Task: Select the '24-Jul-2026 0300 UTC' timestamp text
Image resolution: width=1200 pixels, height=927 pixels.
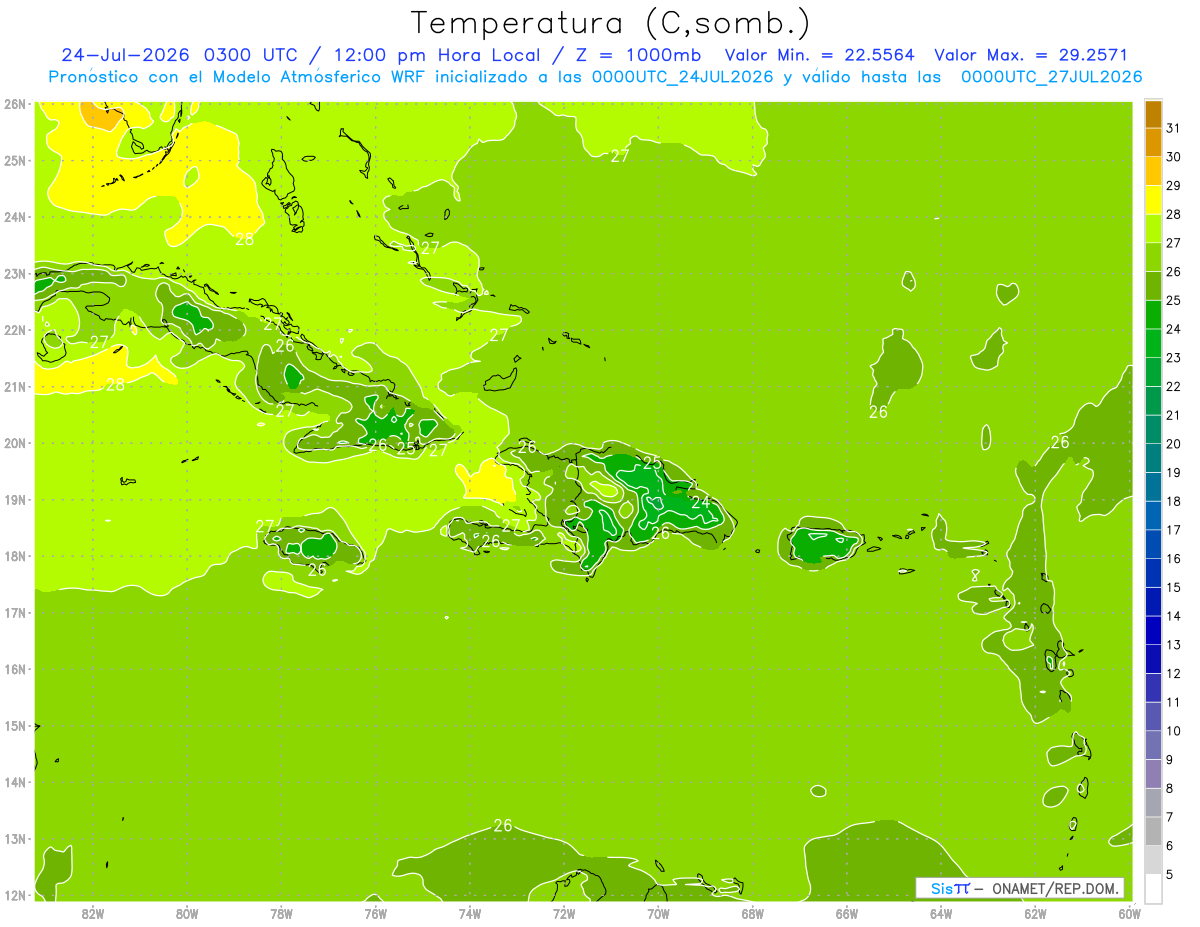Action: [x=179, y=55]
